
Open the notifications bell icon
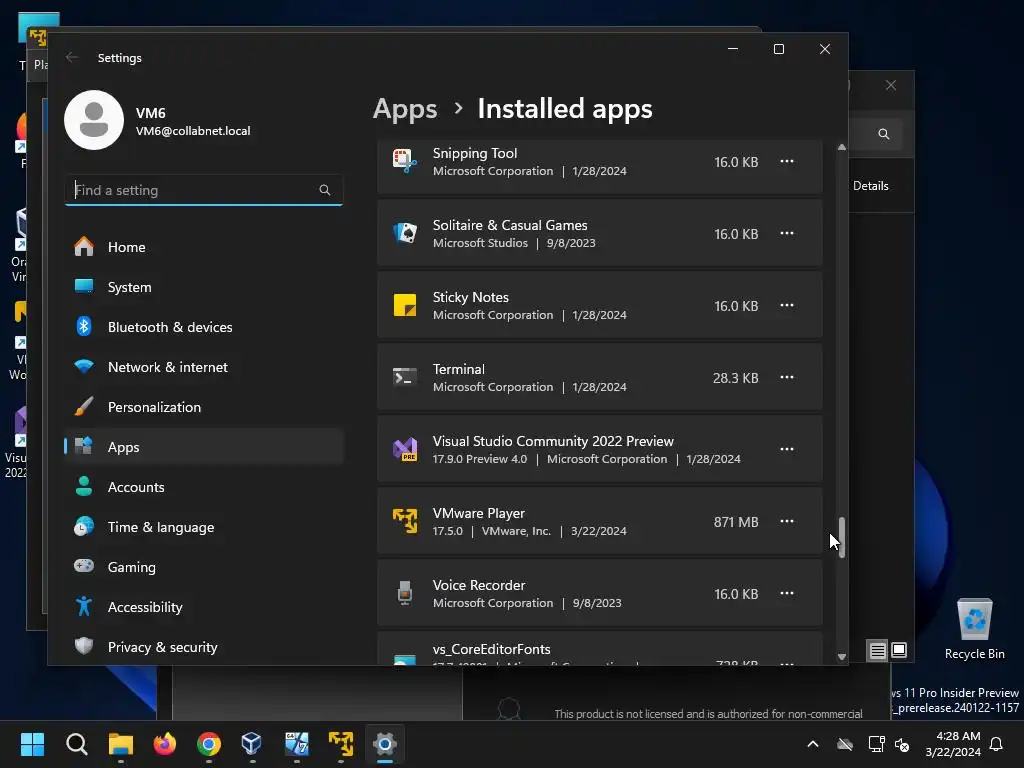(997, 744)
